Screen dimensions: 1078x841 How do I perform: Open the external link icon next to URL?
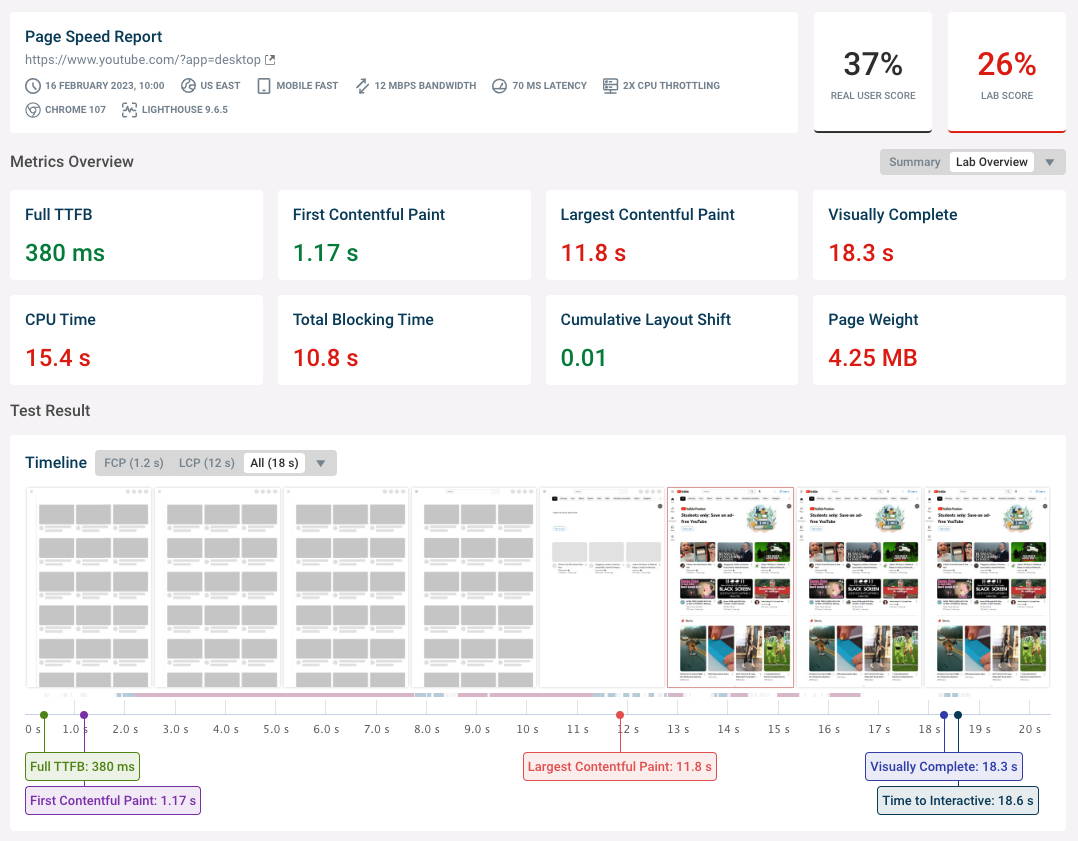tap(270, 60)
